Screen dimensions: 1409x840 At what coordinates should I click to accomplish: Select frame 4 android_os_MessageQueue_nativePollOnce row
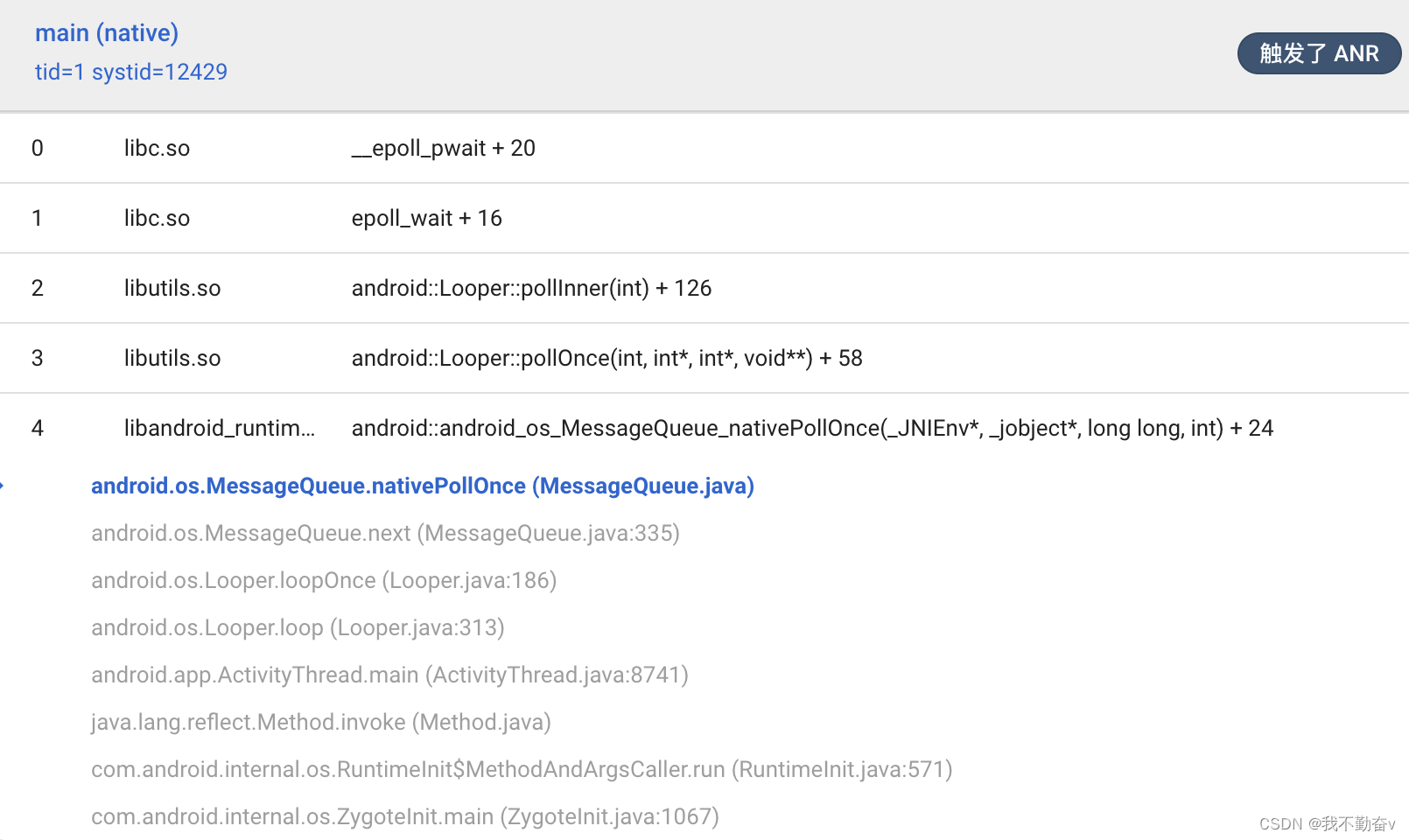(811, 428)
